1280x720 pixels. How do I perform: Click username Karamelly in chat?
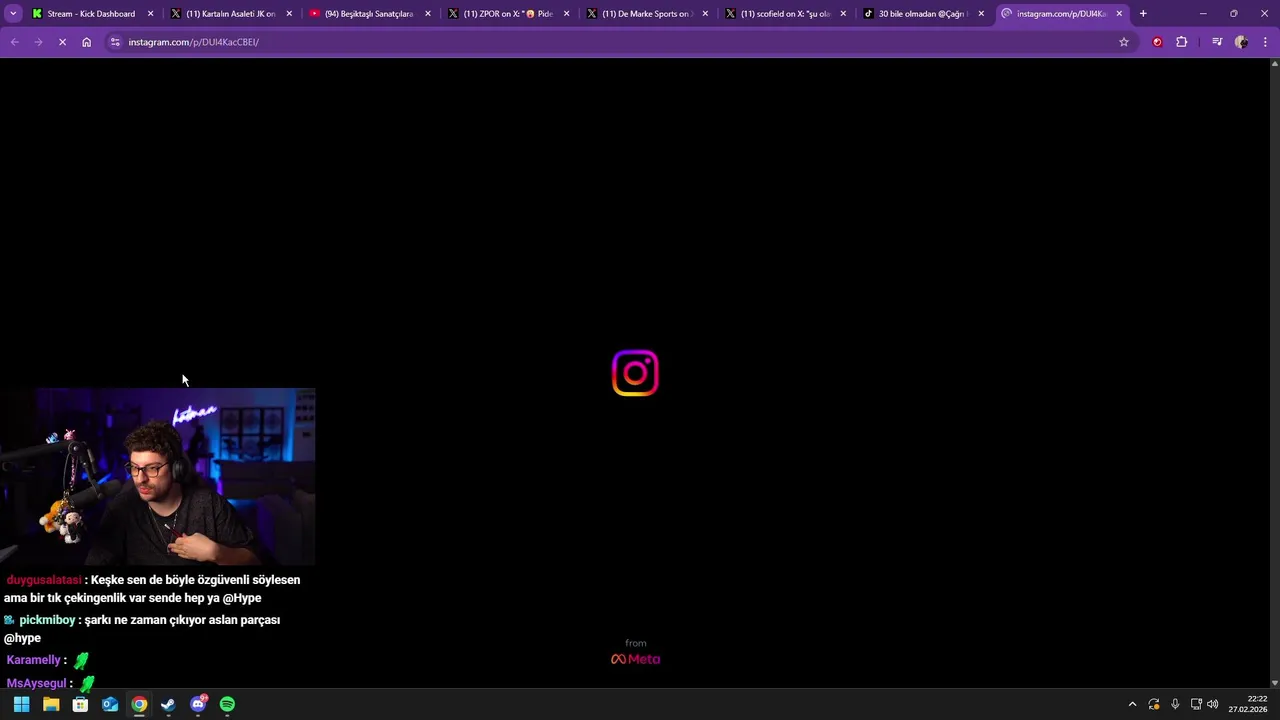[33, 660]
